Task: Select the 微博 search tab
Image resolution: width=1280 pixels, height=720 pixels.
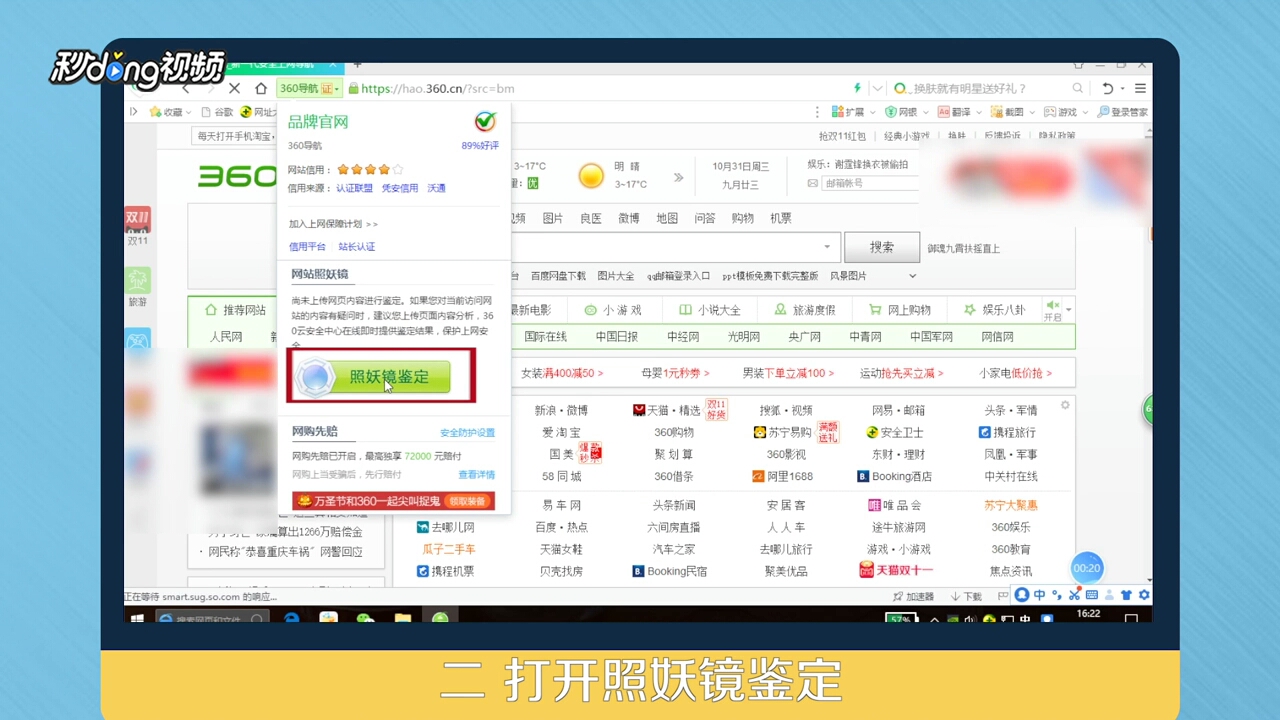Action: pos(629,218)
